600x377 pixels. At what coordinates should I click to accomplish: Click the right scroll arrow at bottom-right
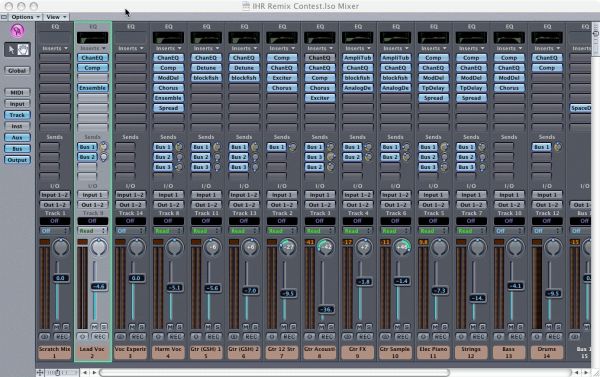click(586, 372)
